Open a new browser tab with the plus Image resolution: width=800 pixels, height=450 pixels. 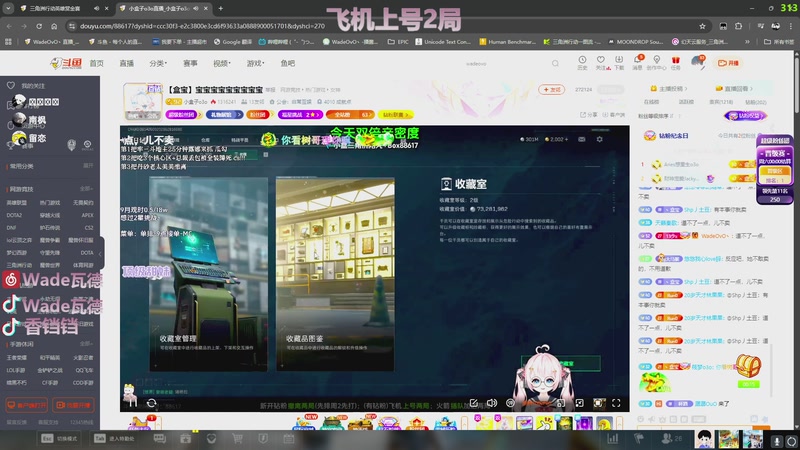pyautogui.click(x=220, y=9)
